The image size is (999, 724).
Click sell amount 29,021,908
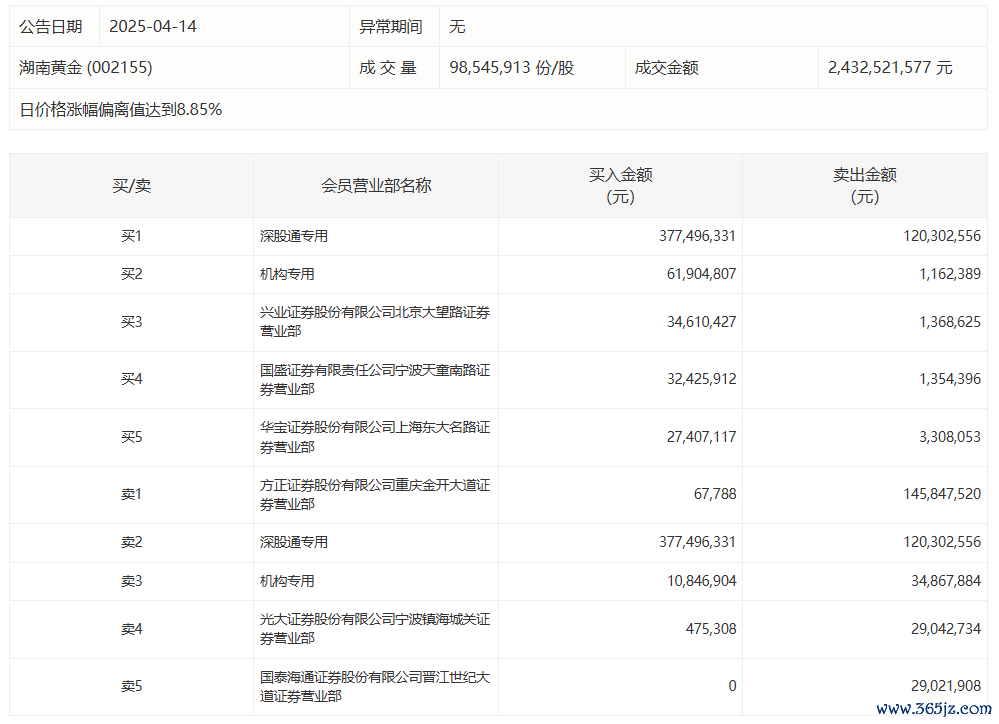click(x=946, y=686)
